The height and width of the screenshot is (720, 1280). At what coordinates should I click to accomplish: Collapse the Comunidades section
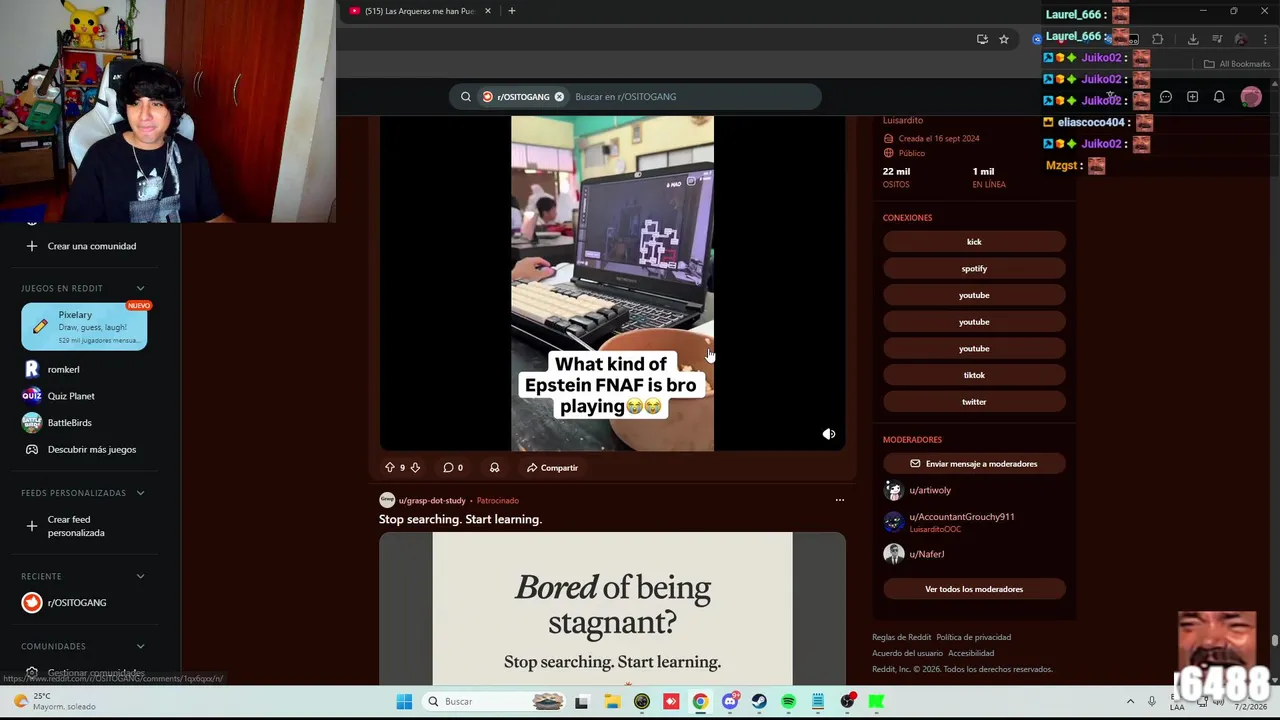tap(140, 646)
